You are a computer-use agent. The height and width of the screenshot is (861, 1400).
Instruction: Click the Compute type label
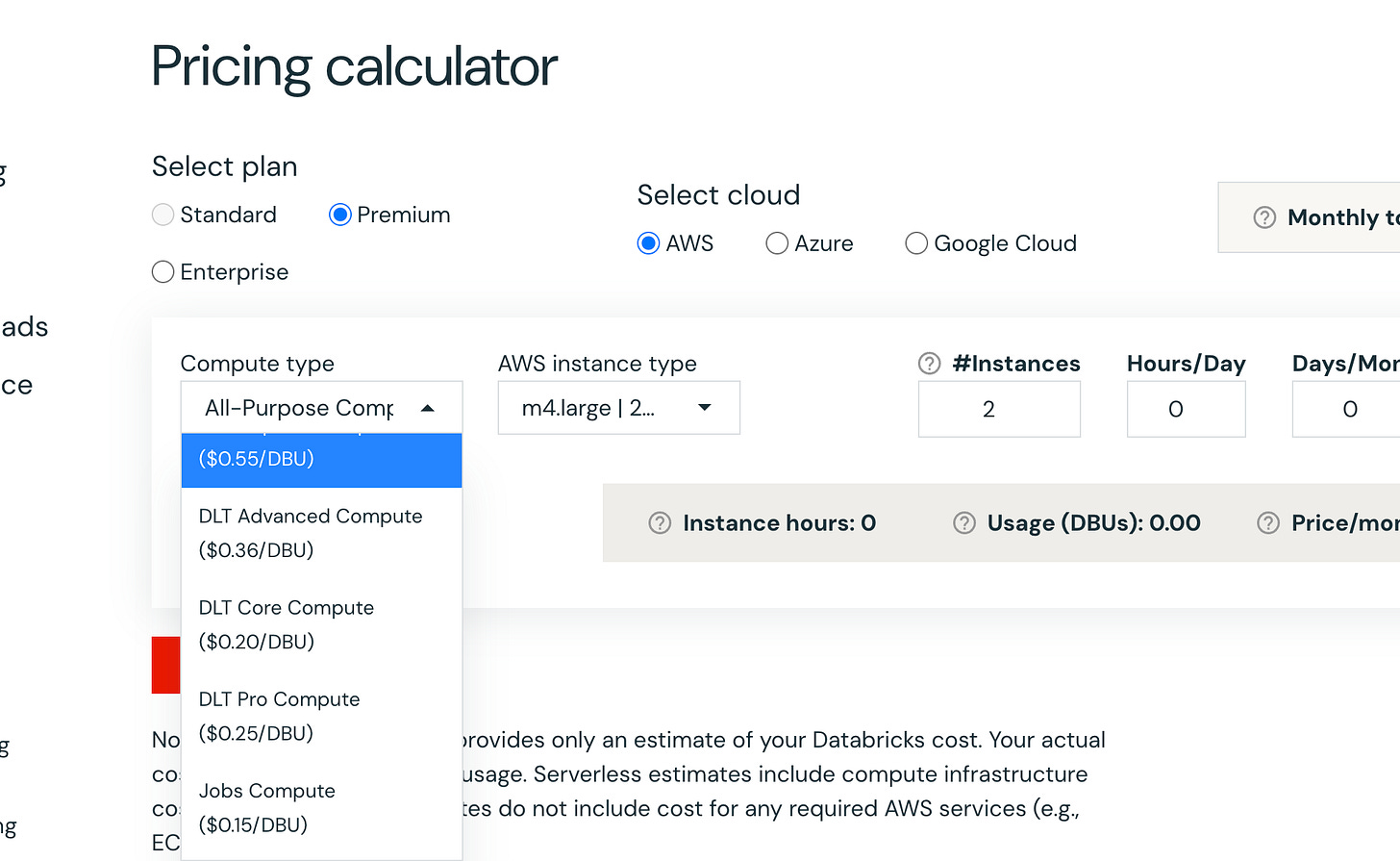(x=258, y=364)
